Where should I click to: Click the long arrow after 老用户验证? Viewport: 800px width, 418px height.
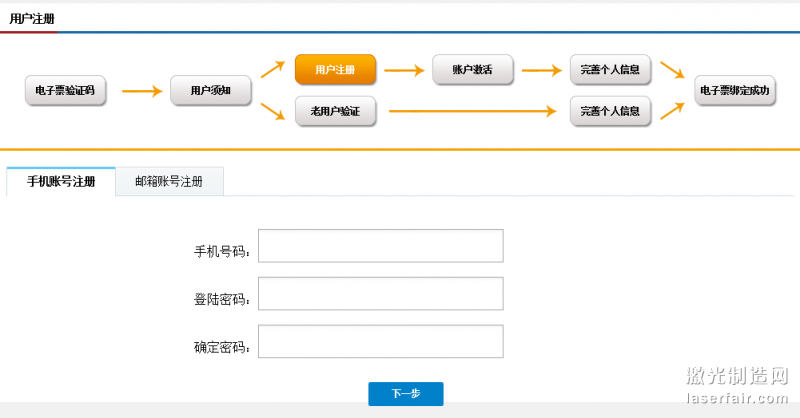point(472,110)
